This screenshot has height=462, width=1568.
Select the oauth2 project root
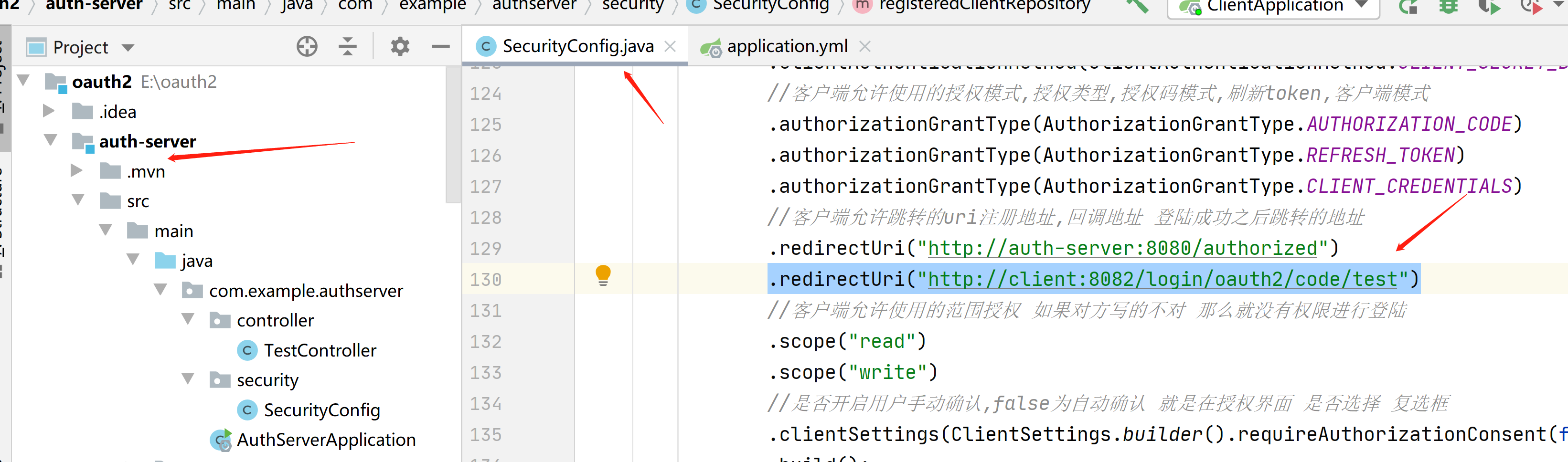102,82
